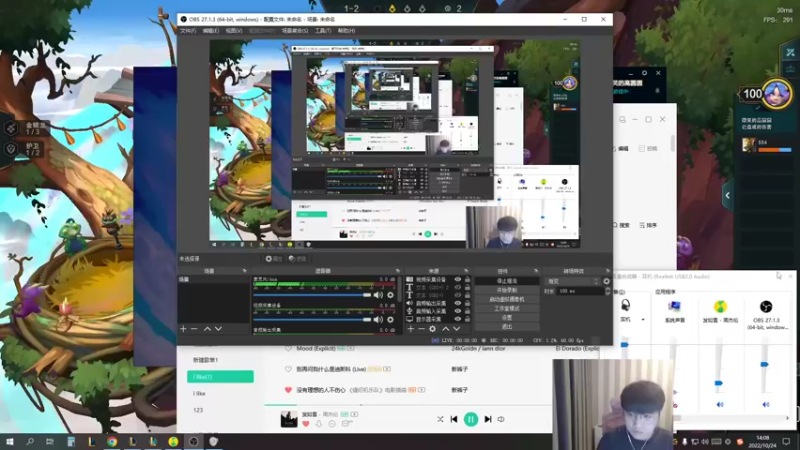800x450 pixels.
Task: Select the '123' playlist in music sidebar
Action: 198,410
